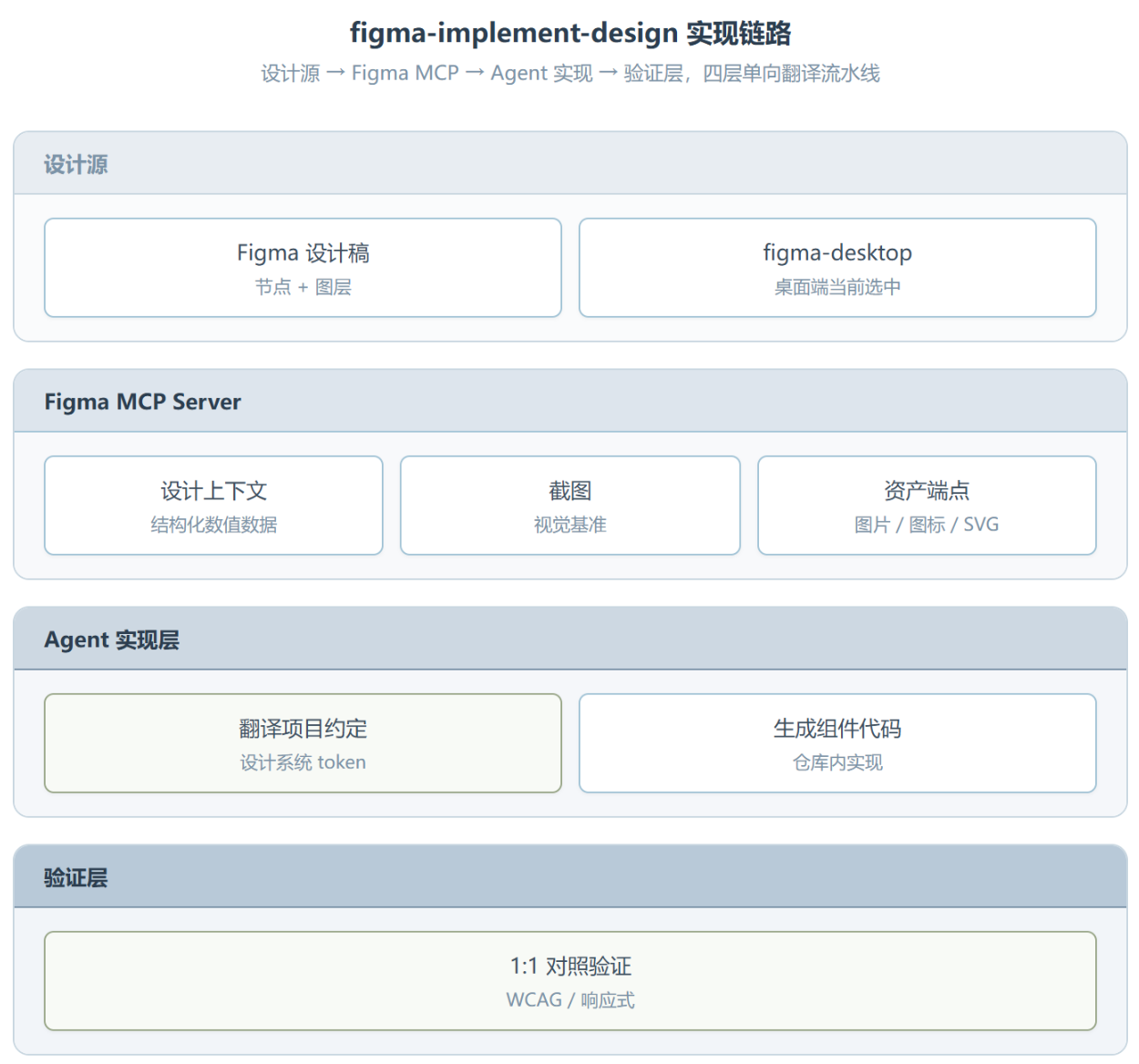Select the 翻译项目约定 card
Screen dimensions: 1139x1064
(x=303, y=743)
